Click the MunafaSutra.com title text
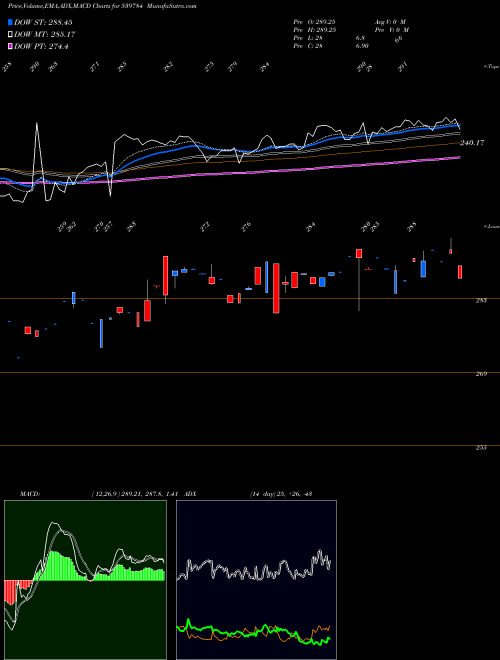Image resolution: width=500 pixels, height=660 pixels. tap(173, 6)
